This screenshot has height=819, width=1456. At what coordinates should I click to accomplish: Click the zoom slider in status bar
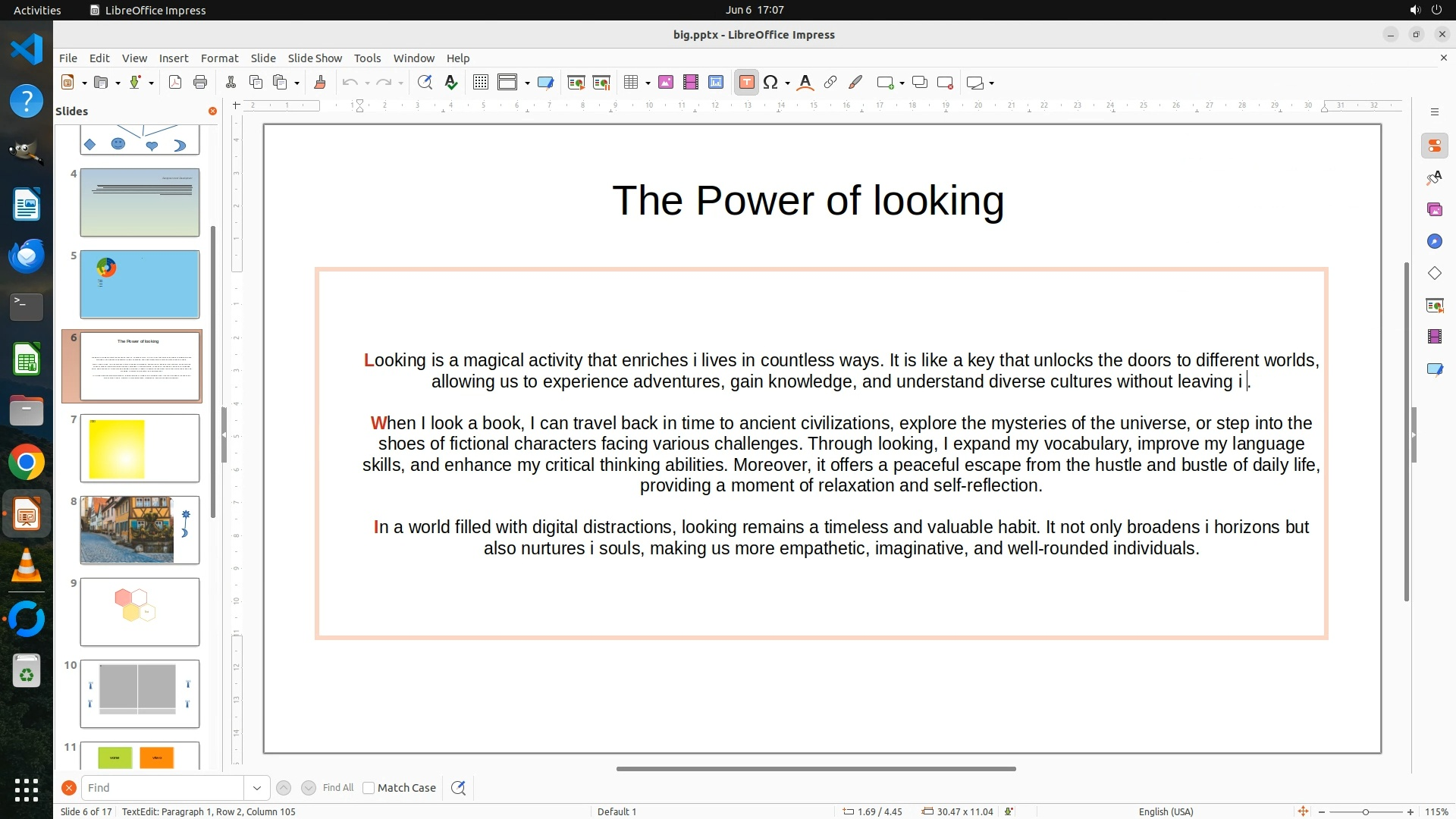(x=1365, y=811)
